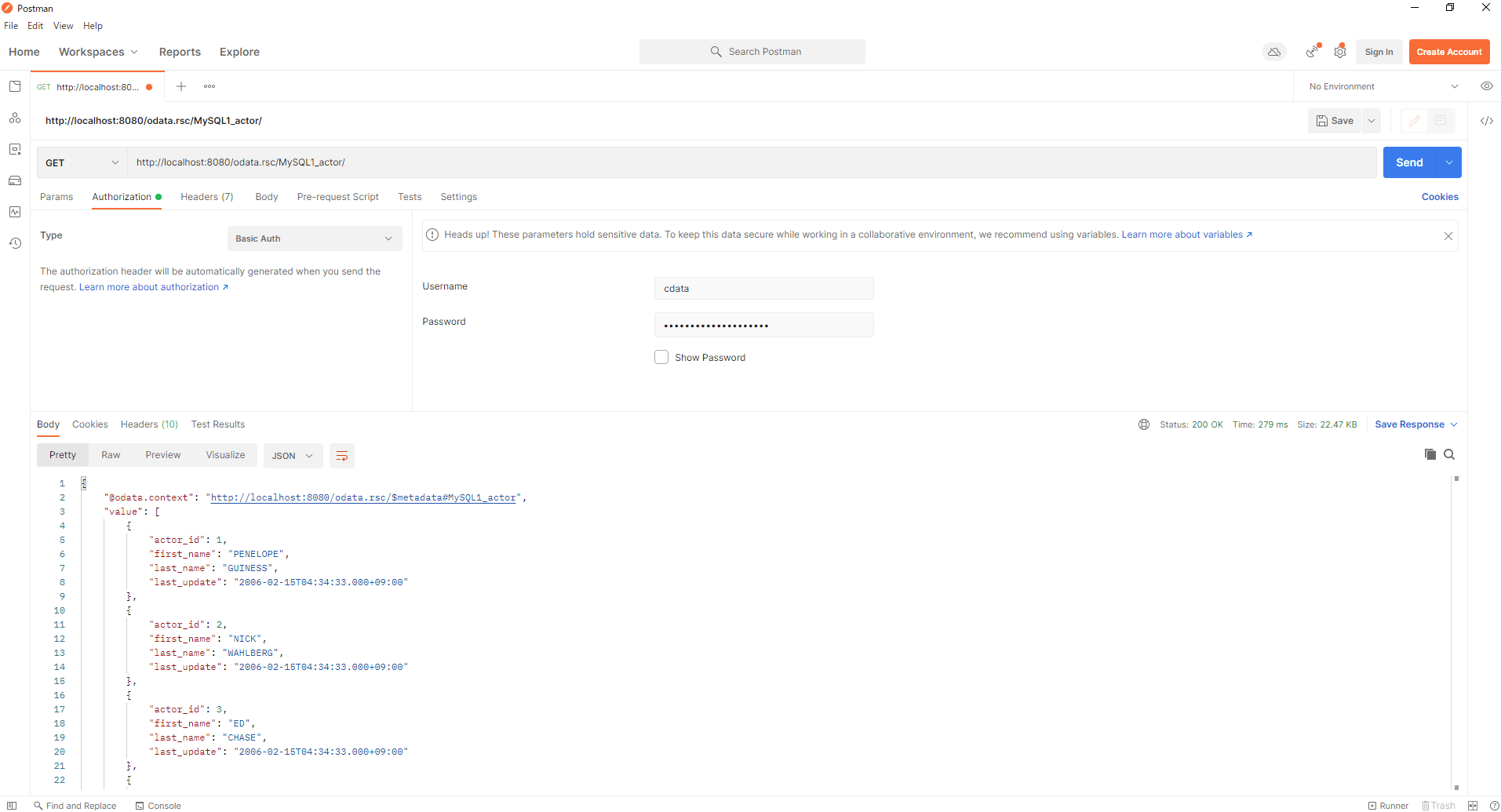This screenshot has height=812, width=1501.
Task: Click the comments icon beside pencil
Action: [1441, 121]
